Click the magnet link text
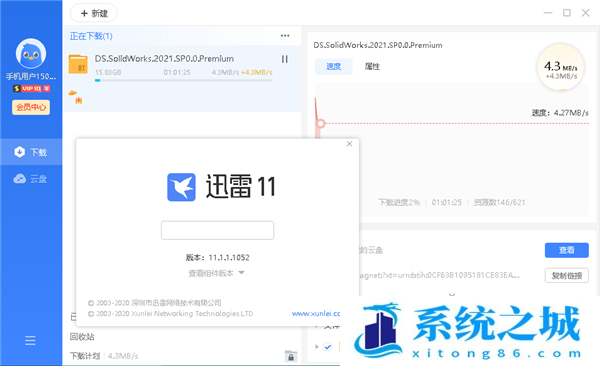600x366 pixels. click(x=439, y=275)
